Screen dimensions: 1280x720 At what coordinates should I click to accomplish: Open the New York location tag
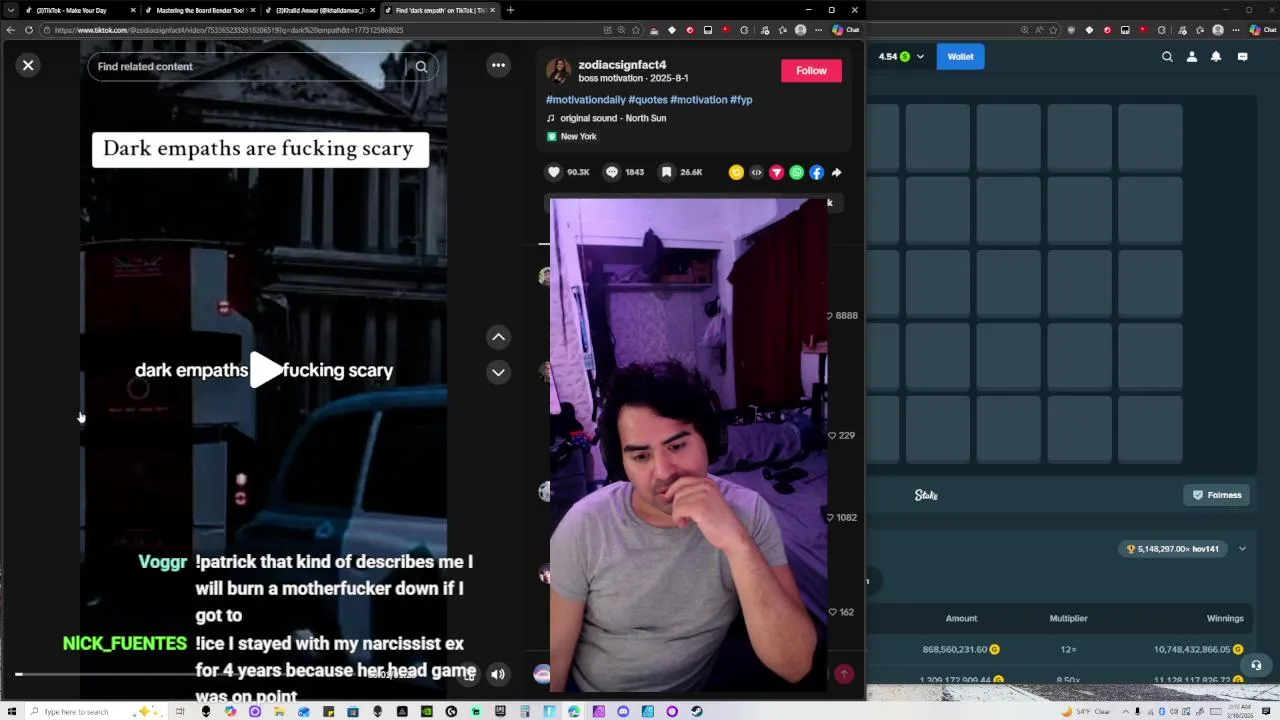tap(578, 136)
